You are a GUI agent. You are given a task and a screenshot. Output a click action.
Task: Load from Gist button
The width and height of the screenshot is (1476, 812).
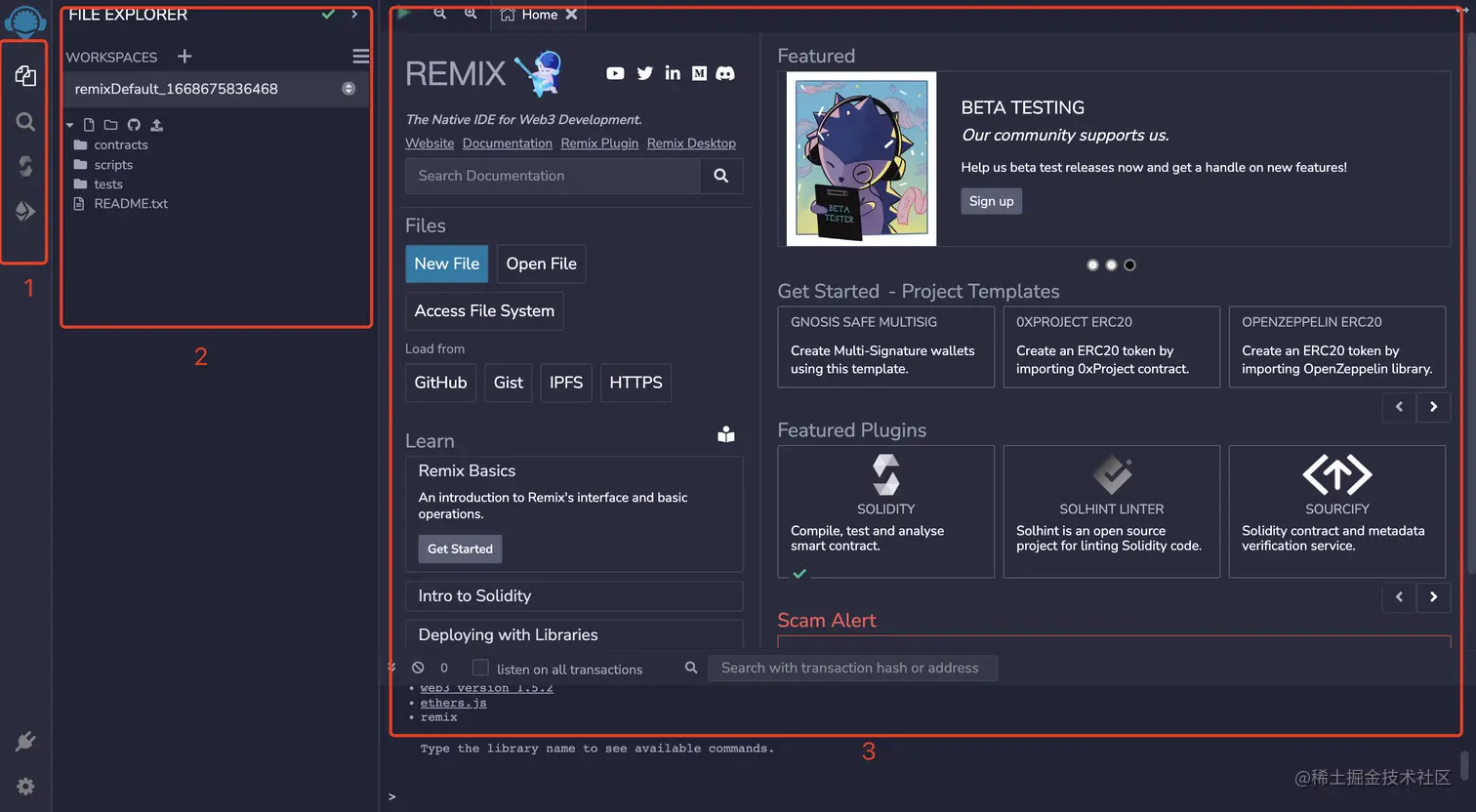509,383
